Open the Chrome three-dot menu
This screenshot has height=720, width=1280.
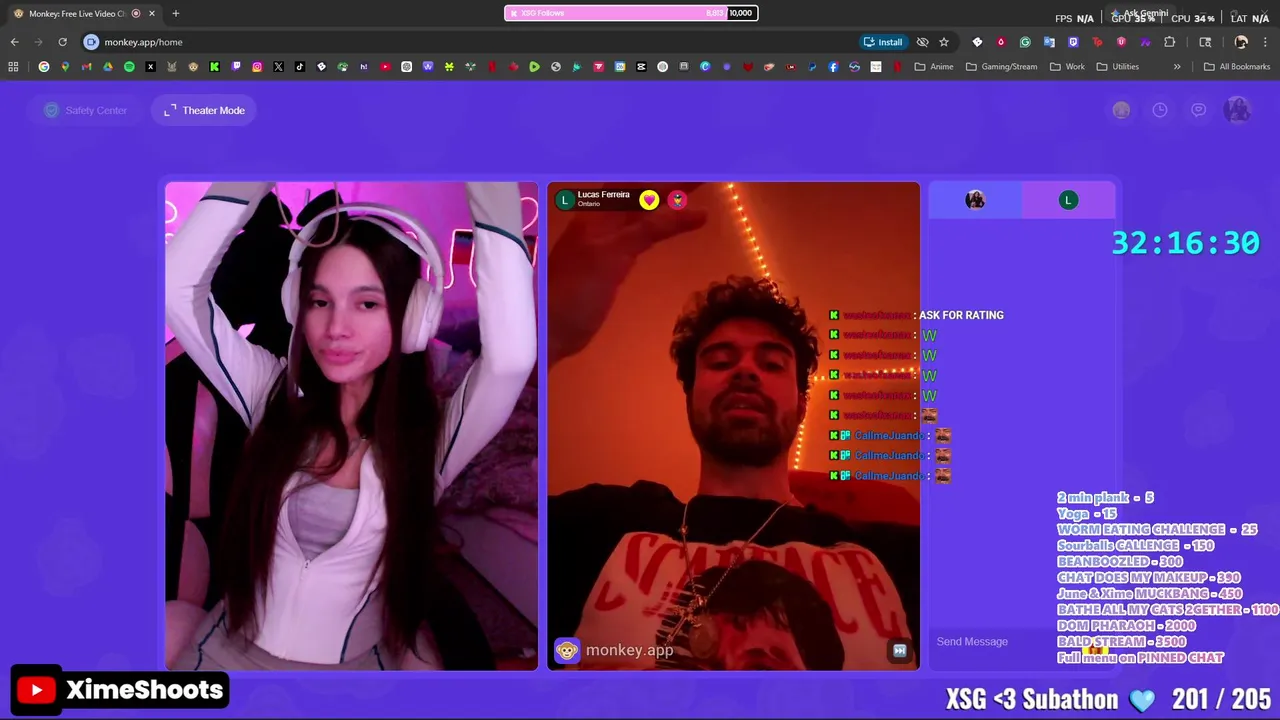[x=1265, y=42]
